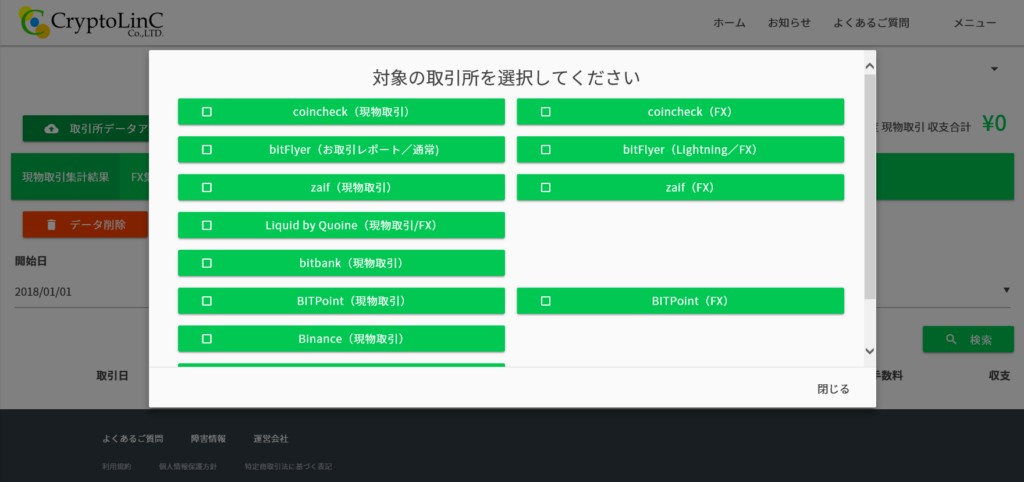1024x482 pixels.
Task: Select the bitbank（現物取引）checkbox
Action: [x=207, y=263]
